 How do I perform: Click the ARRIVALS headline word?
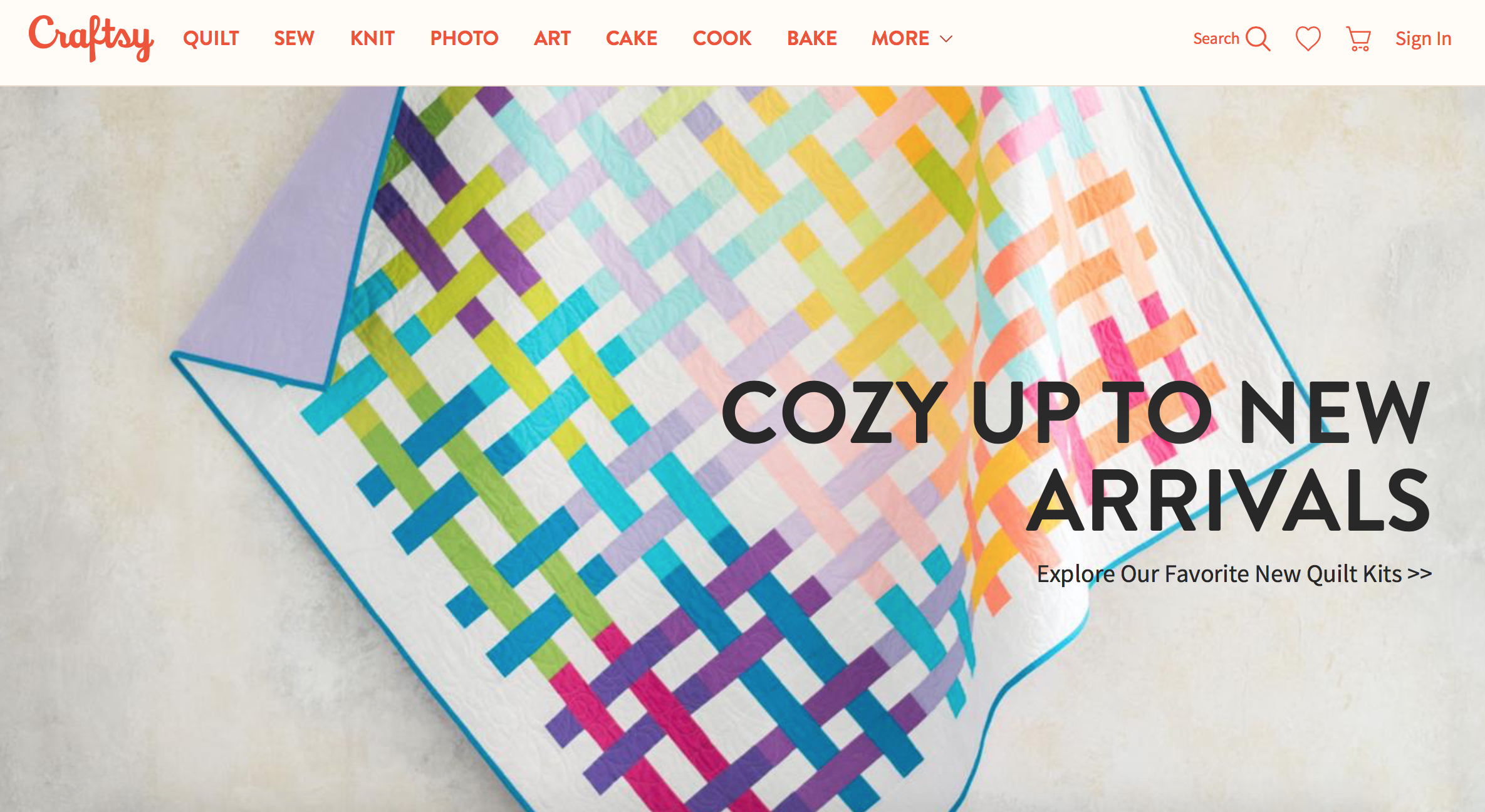click(x=1229, y=500)
